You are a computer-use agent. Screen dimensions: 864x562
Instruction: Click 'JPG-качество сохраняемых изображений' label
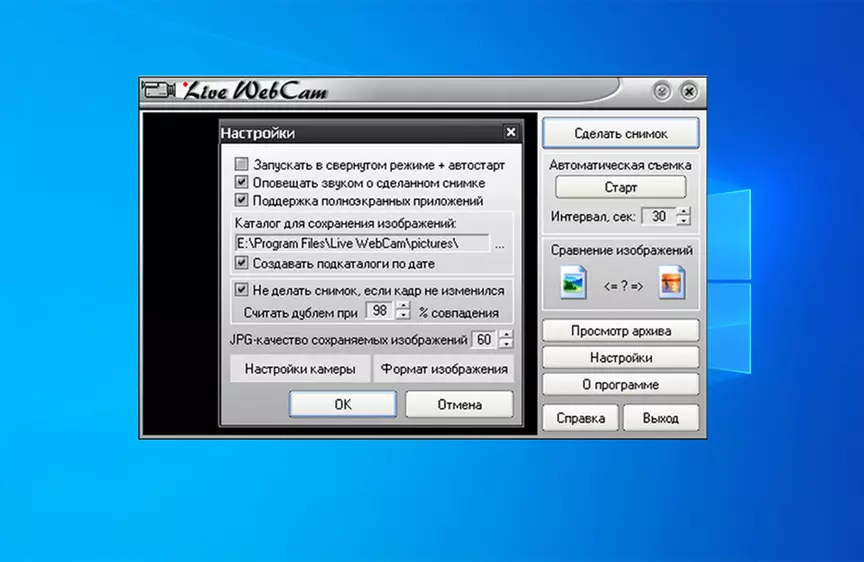[x=348, y=339]
